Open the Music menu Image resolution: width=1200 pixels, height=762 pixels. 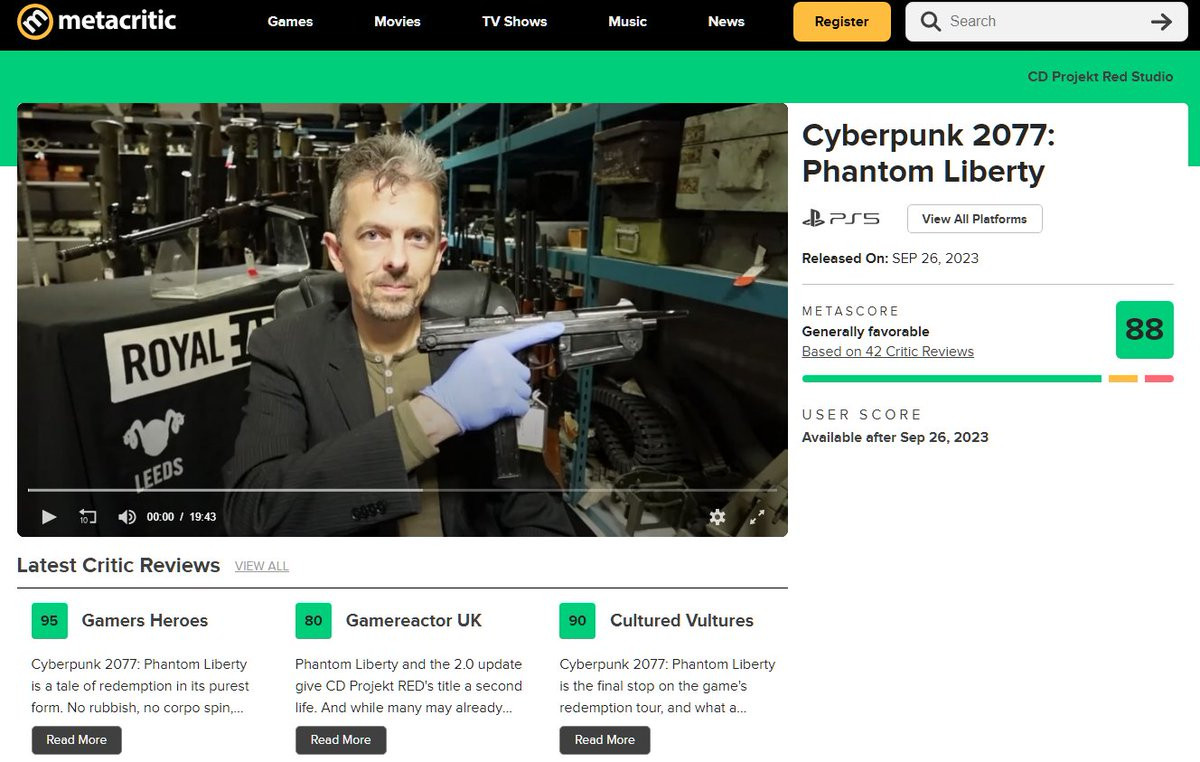point(627,21)
